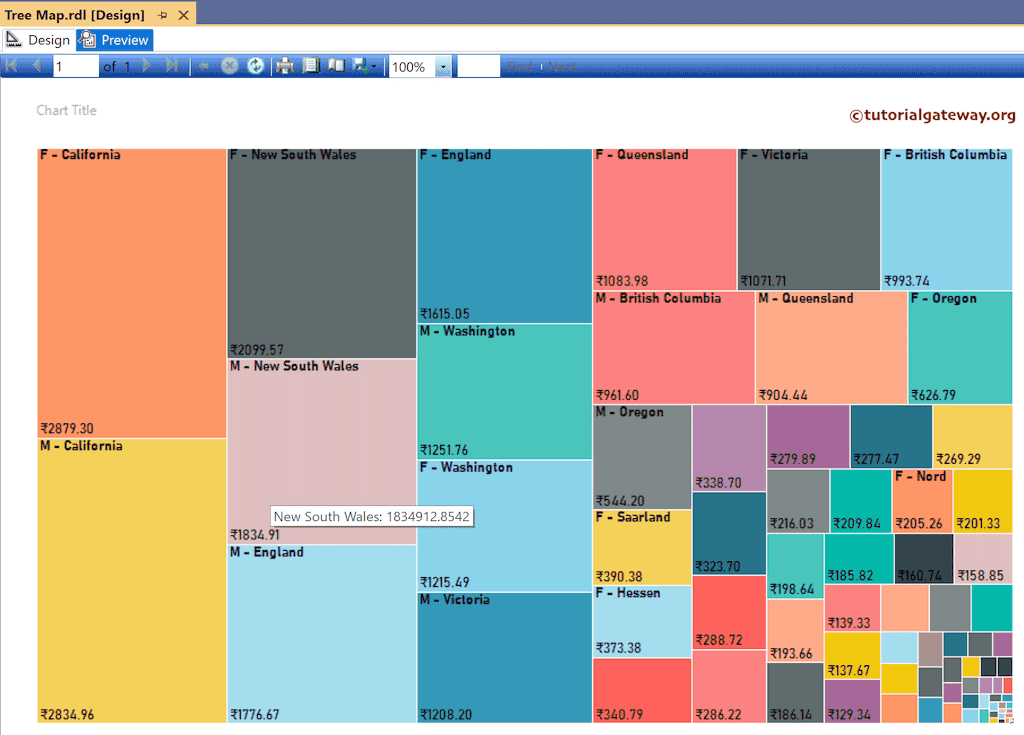
Task: Open the tutorialgateway.org link
Action: (934, 115)
